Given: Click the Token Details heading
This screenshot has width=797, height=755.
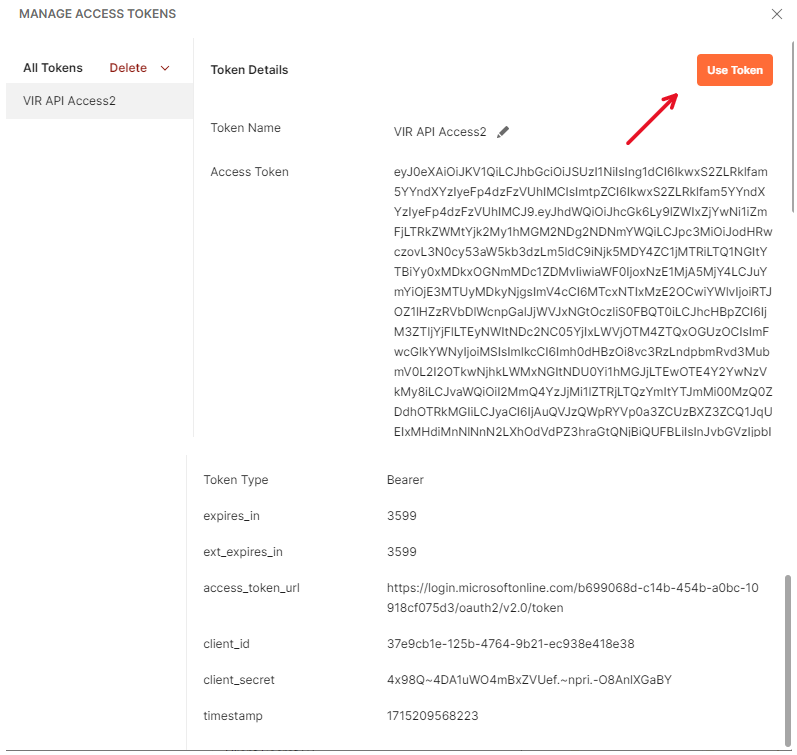Looking at the screenshot, I should (x=249, y=70).
